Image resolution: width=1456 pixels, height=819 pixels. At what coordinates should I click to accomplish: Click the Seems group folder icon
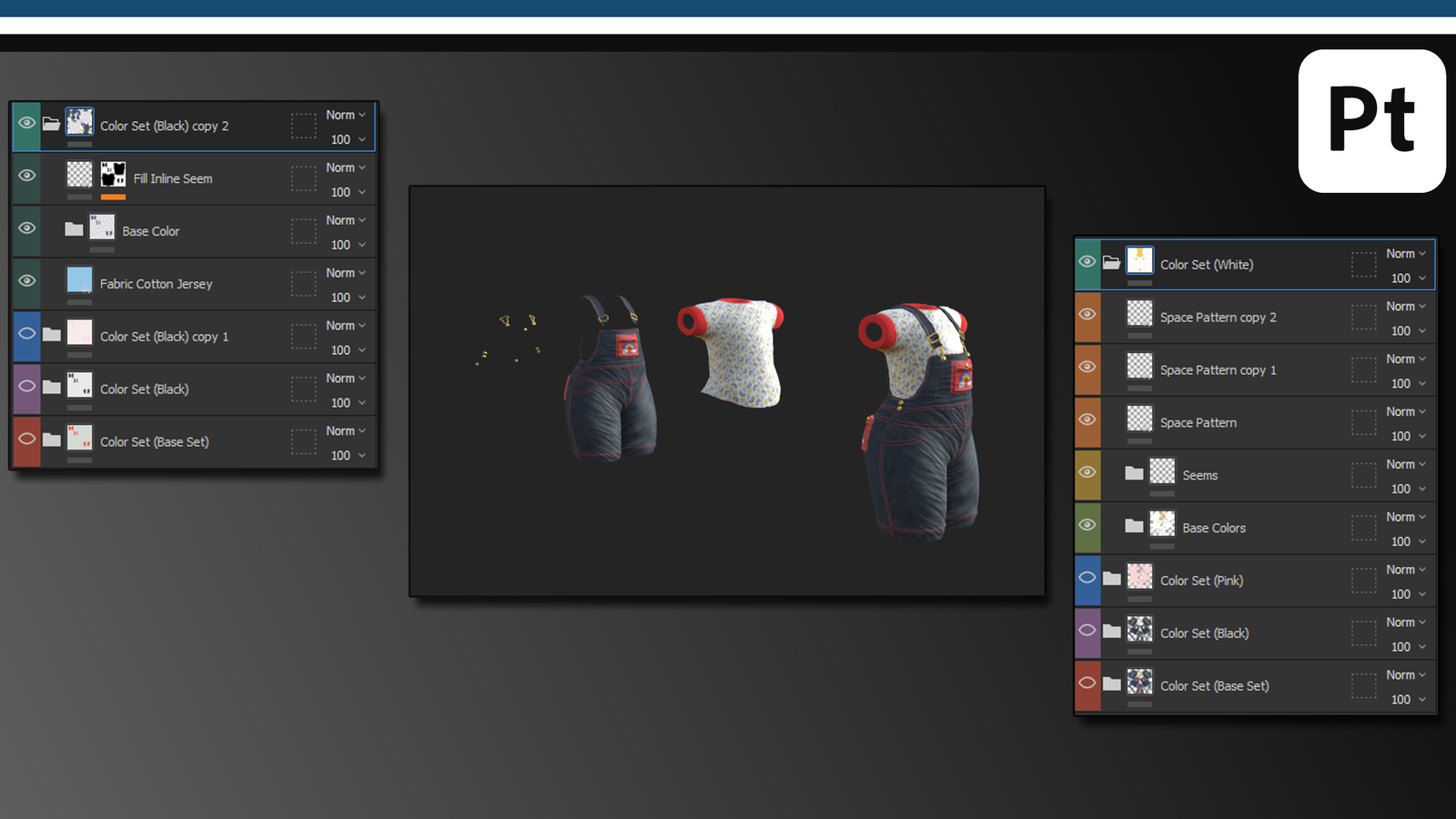click(x=1134, y=473)
